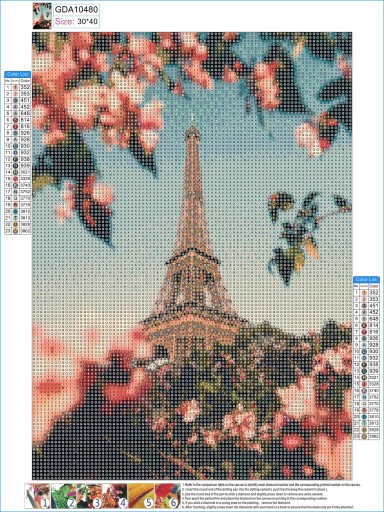Image resolution: width=384 pixels, height=512 pixels.
Task: Click swatch for row 1 in left Color List
Action: point(15,87)
